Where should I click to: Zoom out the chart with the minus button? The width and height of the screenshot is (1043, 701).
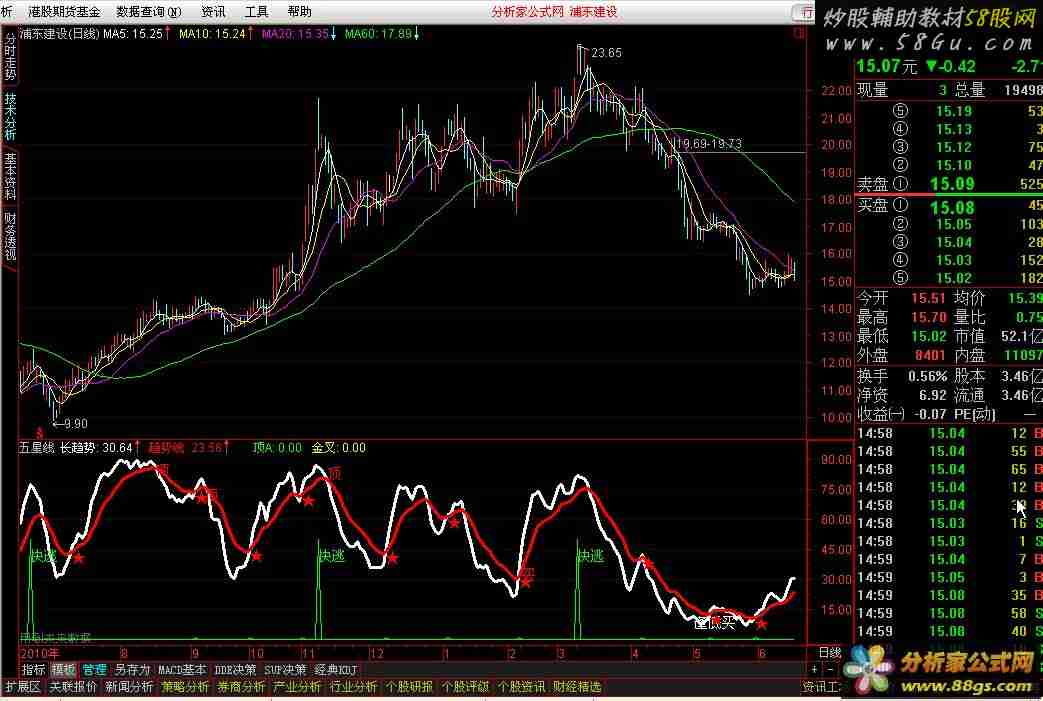pos(830,670)
